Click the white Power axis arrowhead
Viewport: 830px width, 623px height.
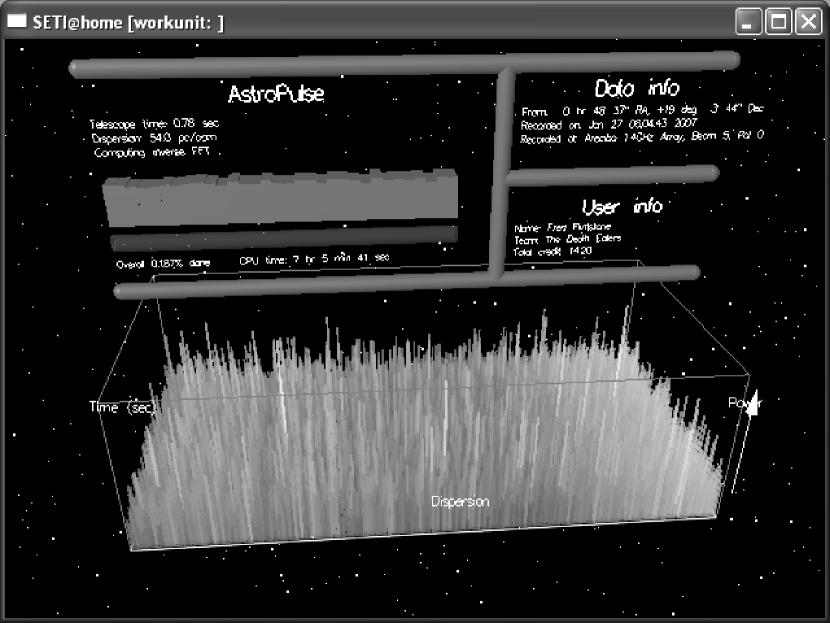(x=755, y=402)
